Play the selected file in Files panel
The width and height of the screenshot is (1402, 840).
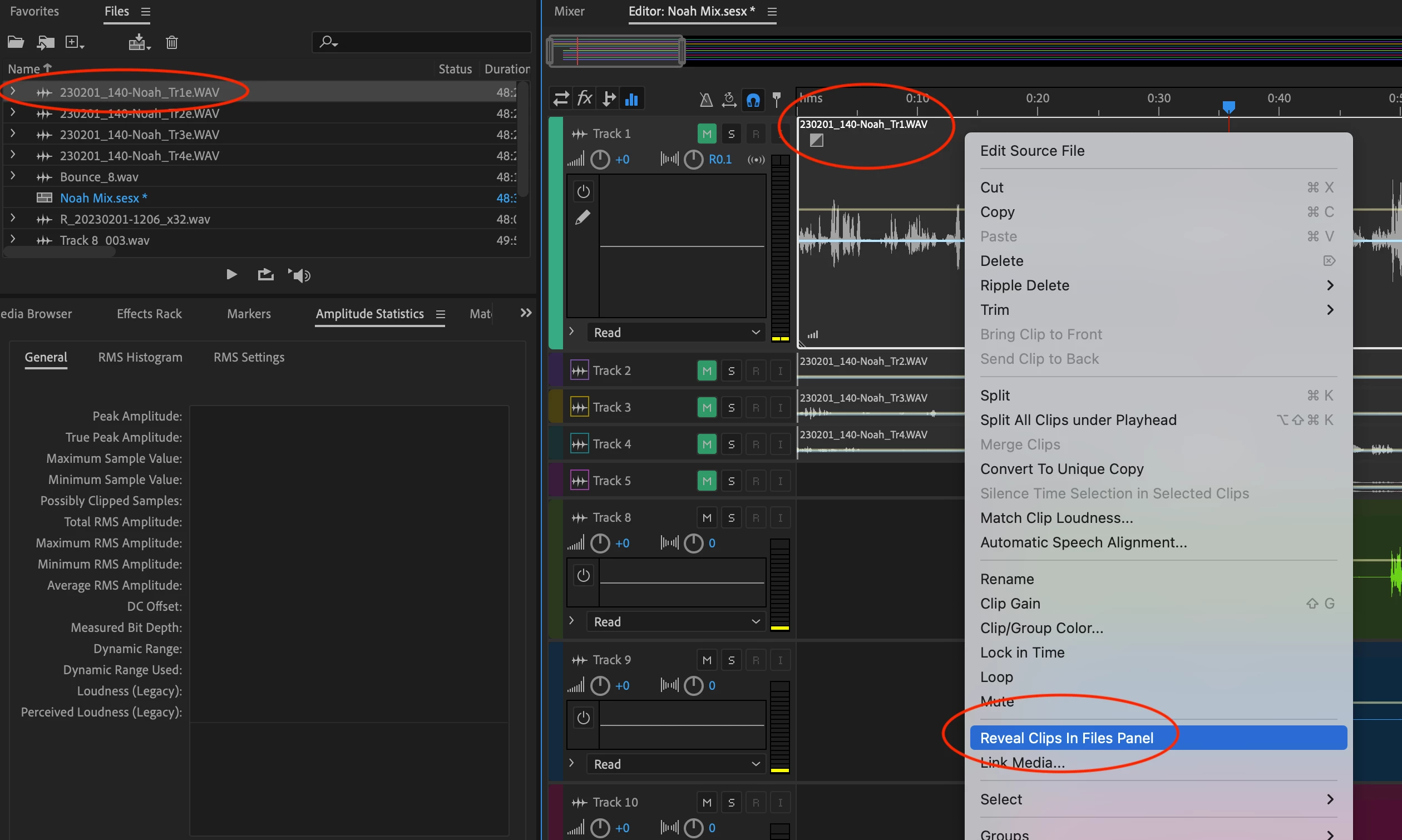231,274
